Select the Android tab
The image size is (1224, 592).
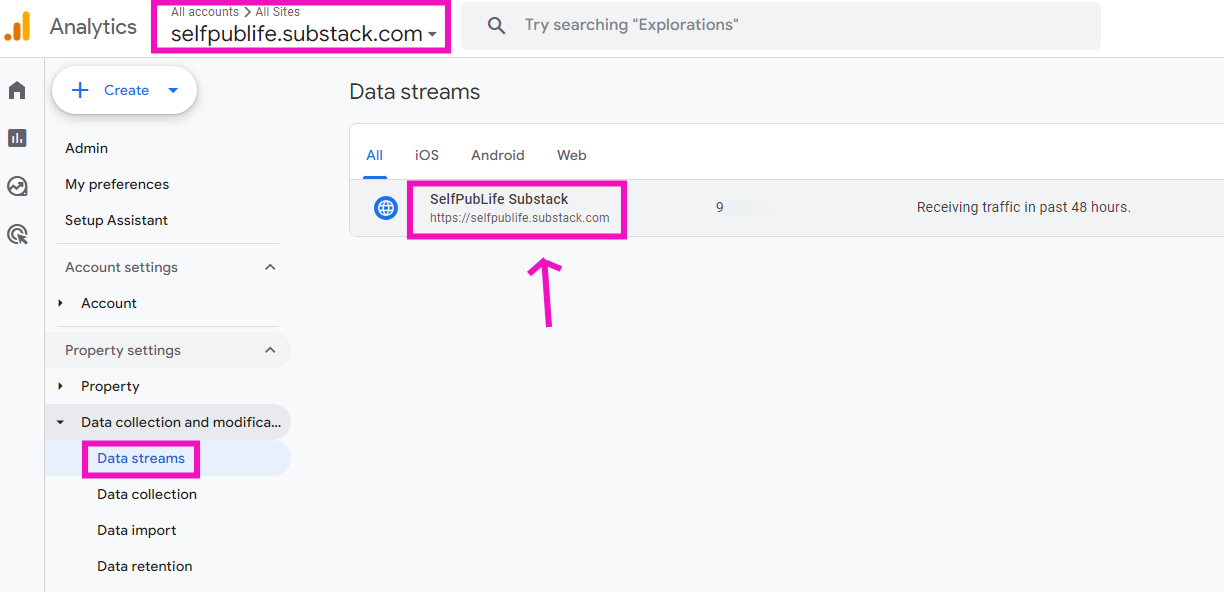pos(497,155)
